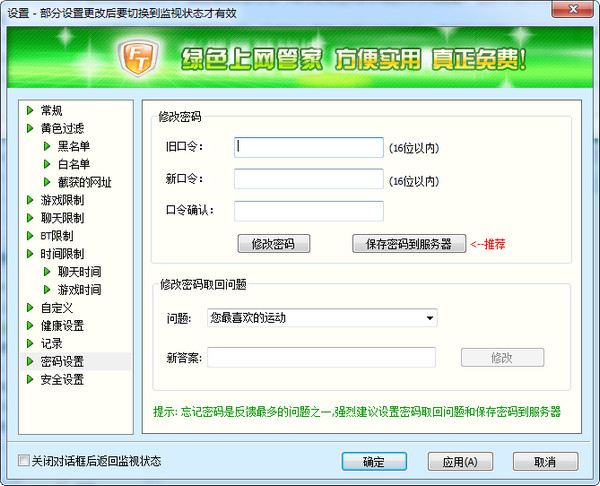Open the 问题 security question dropdown
600x486 pixels.
322,318
